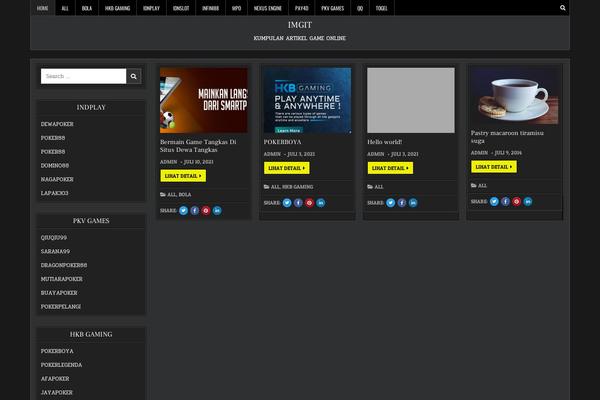Open the coffee cup thumbnail image
This screenshot has width=600, height=400.
515,96
